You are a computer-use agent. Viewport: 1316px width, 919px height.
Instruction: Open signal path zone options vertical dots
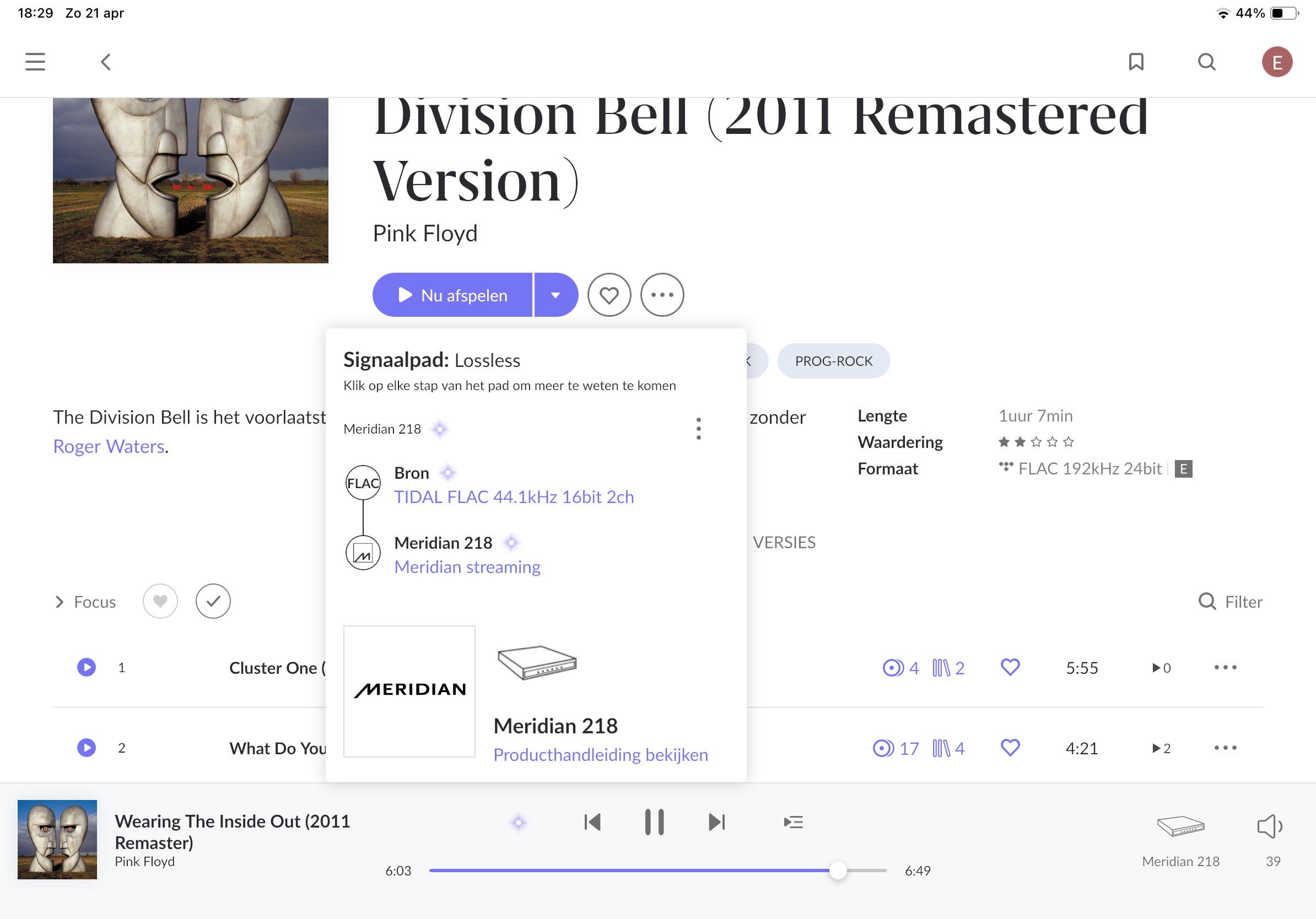[x=698, y=429]
